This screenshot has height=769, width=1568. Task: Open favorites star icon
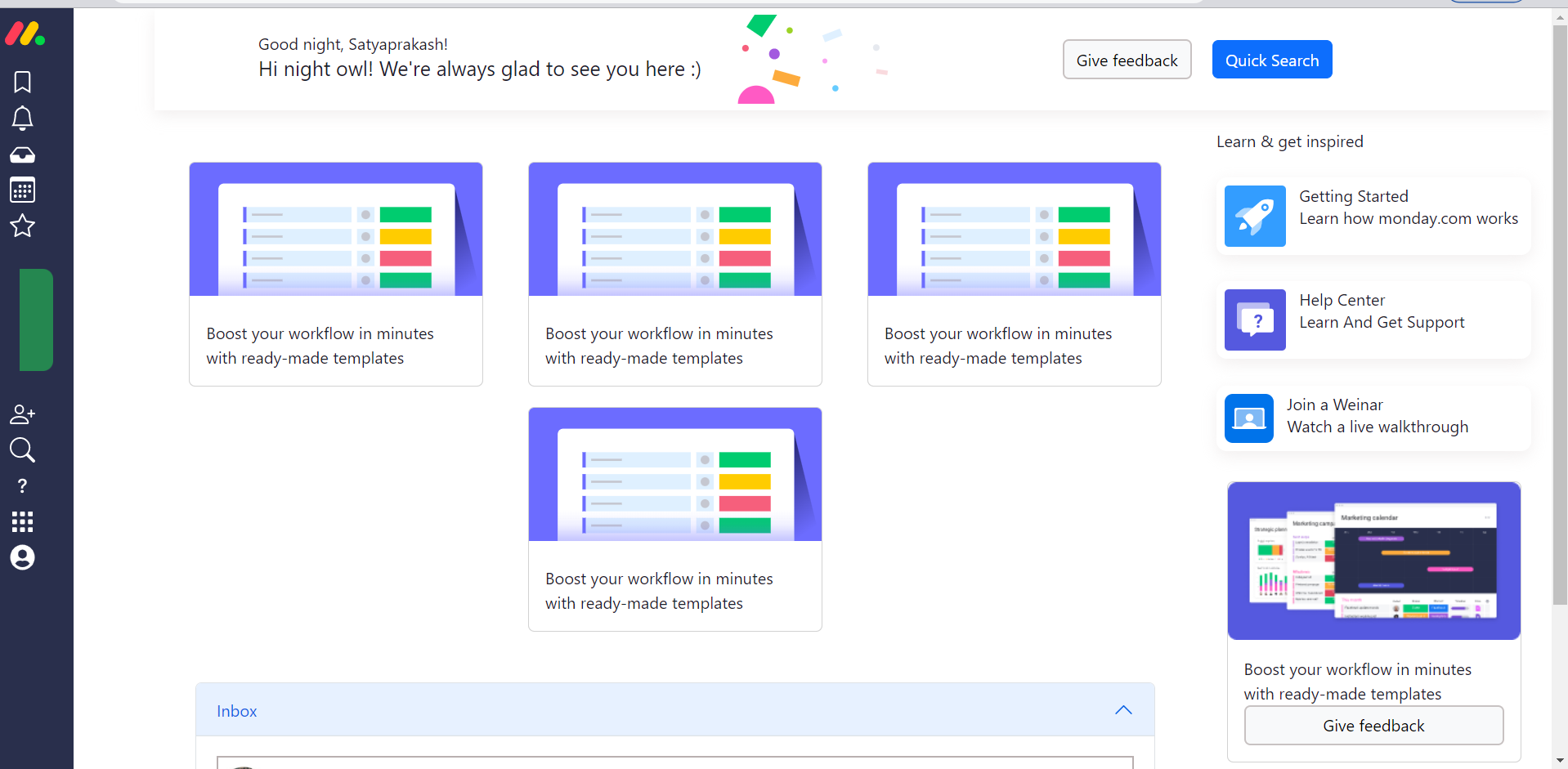(22, 226)
